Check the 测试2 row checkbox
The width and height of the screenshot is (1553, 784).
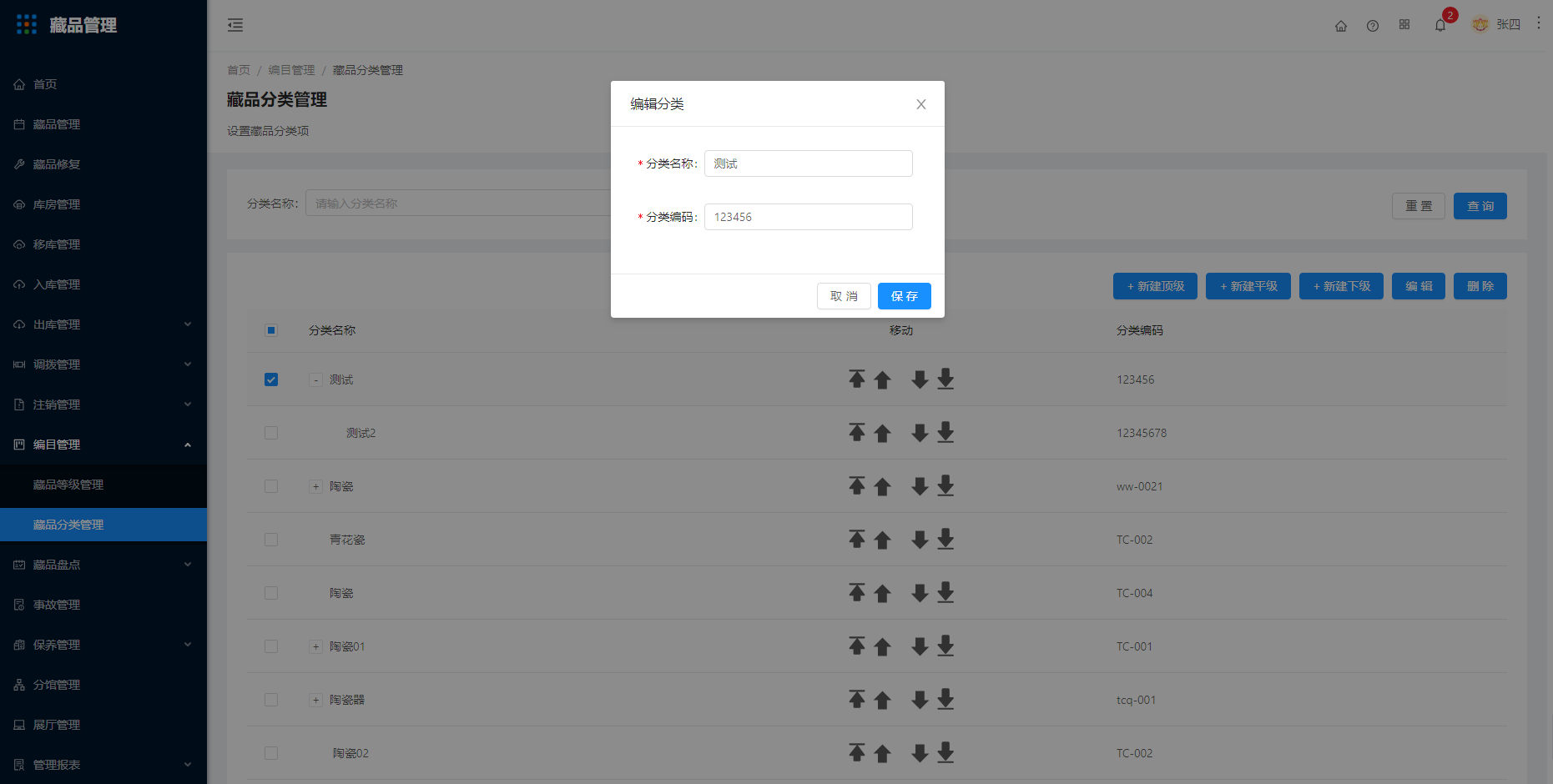[x=271, y=433]
